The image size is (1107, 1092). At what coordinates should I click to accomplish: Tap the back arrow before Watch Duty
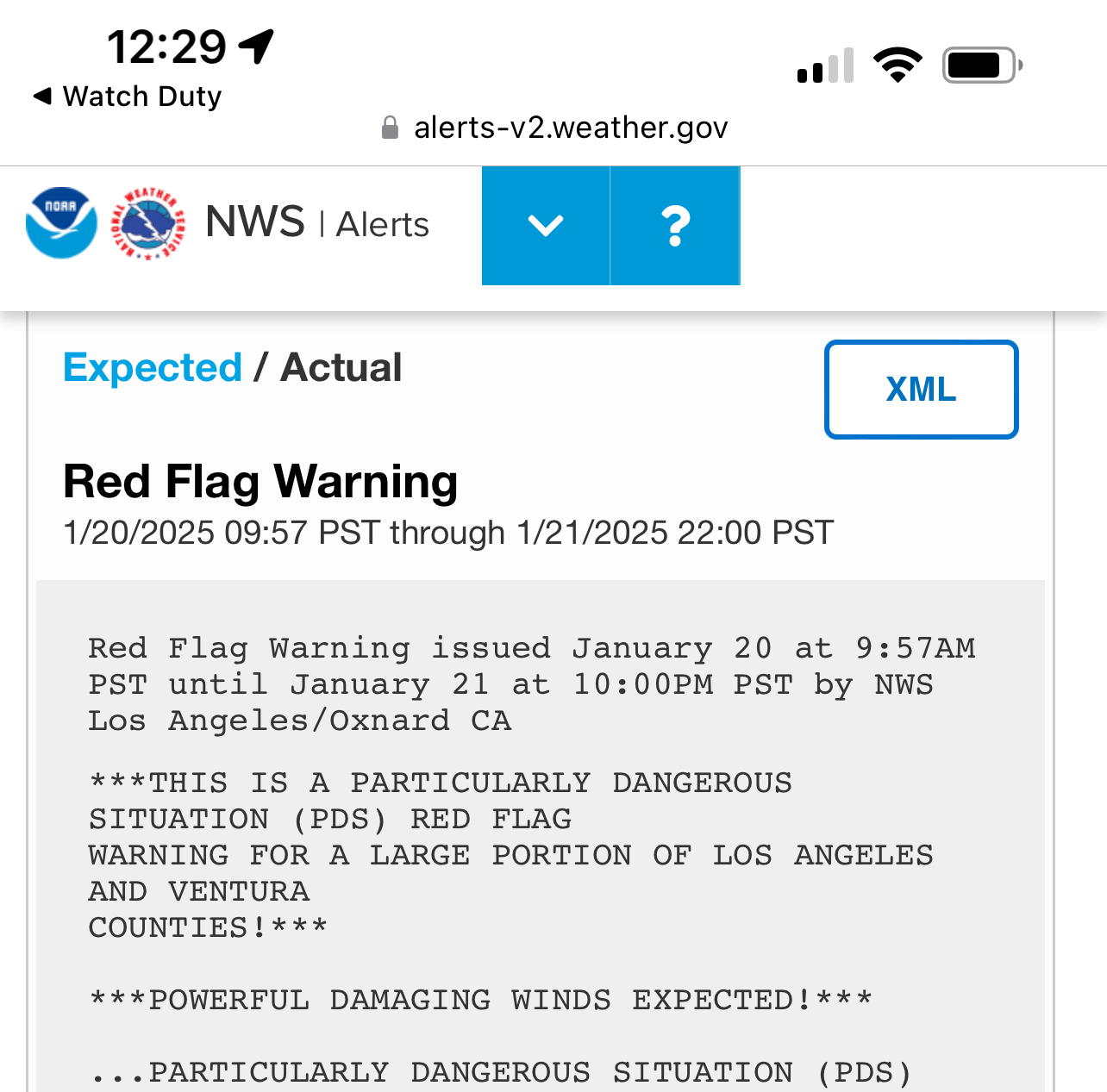point(42,96)
